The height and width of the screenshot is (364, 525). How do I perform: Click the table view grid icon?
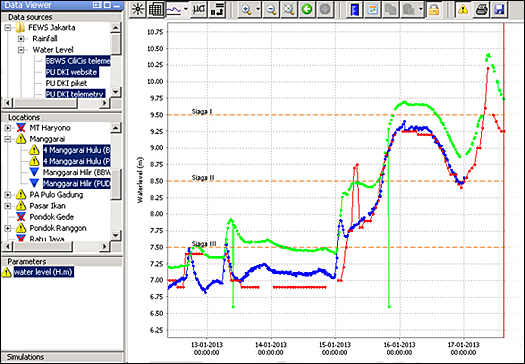click(155, 9)
